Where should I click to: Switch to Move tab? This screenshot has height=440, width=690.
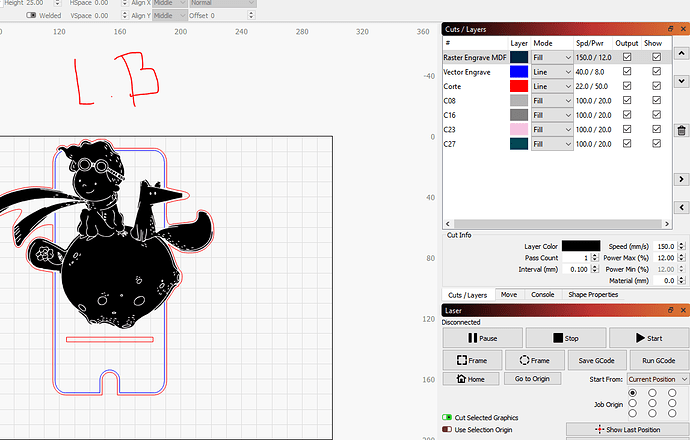pos(509,294)
